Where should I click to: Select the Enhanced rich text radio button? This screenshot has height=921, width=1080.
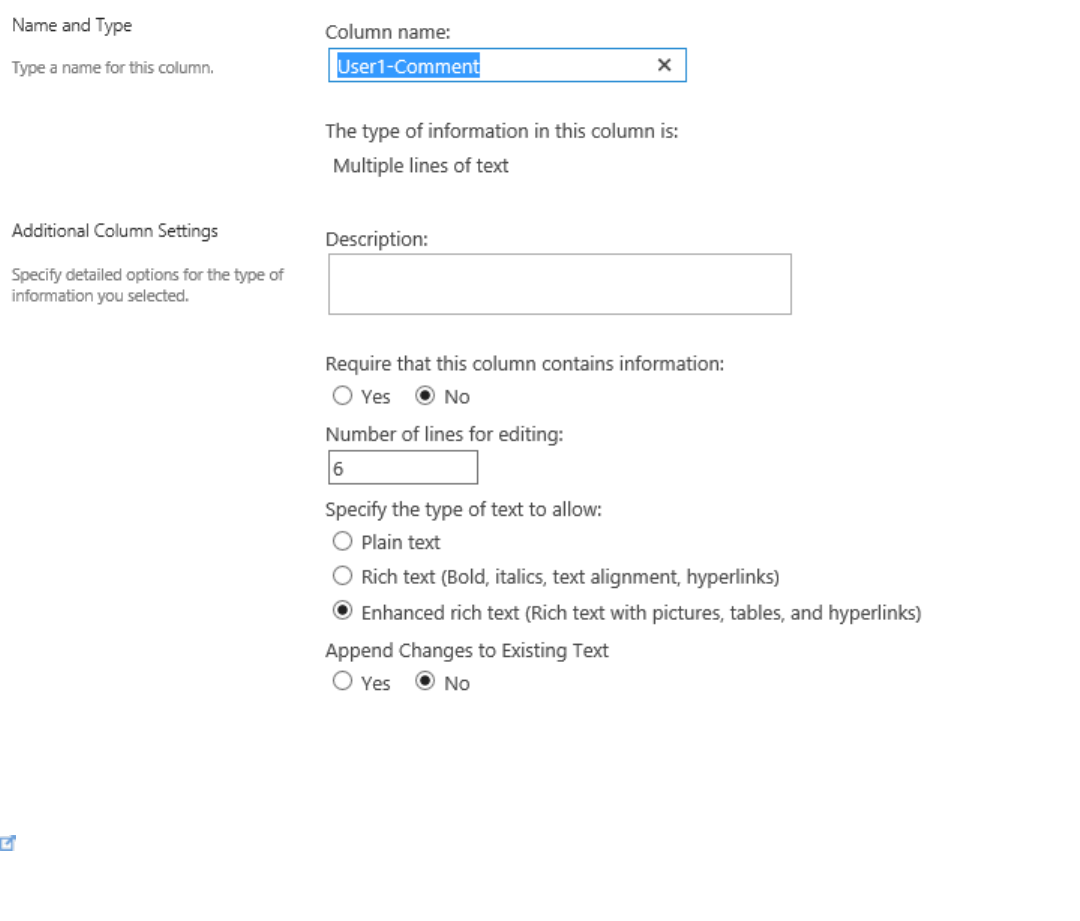coord(343,611)
